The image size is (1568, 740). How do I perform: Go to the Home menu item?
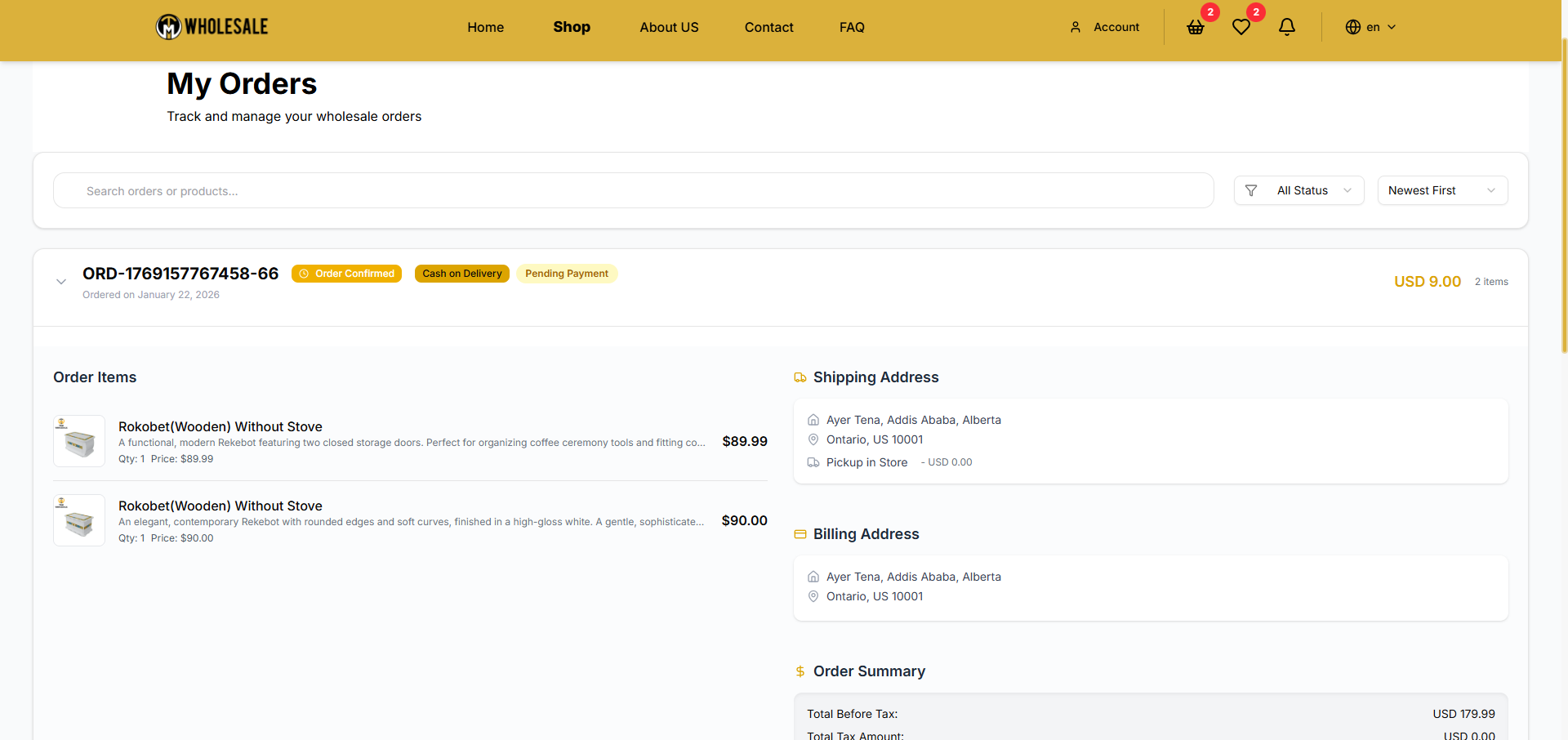pyautogui.click(x=485, y=27)
